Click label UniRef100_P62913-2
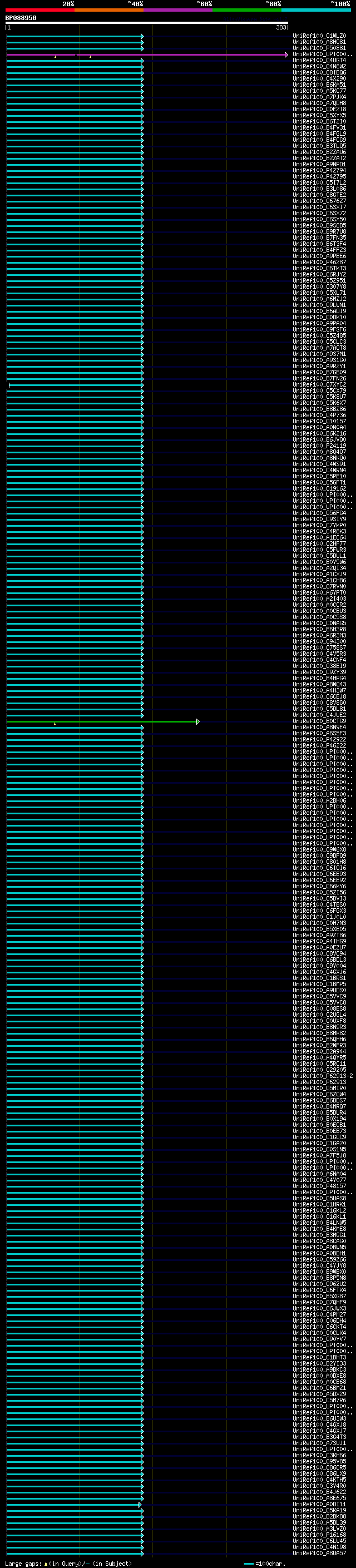The height and width of the screenshot is (1568, 356). tap(323, 1076)
